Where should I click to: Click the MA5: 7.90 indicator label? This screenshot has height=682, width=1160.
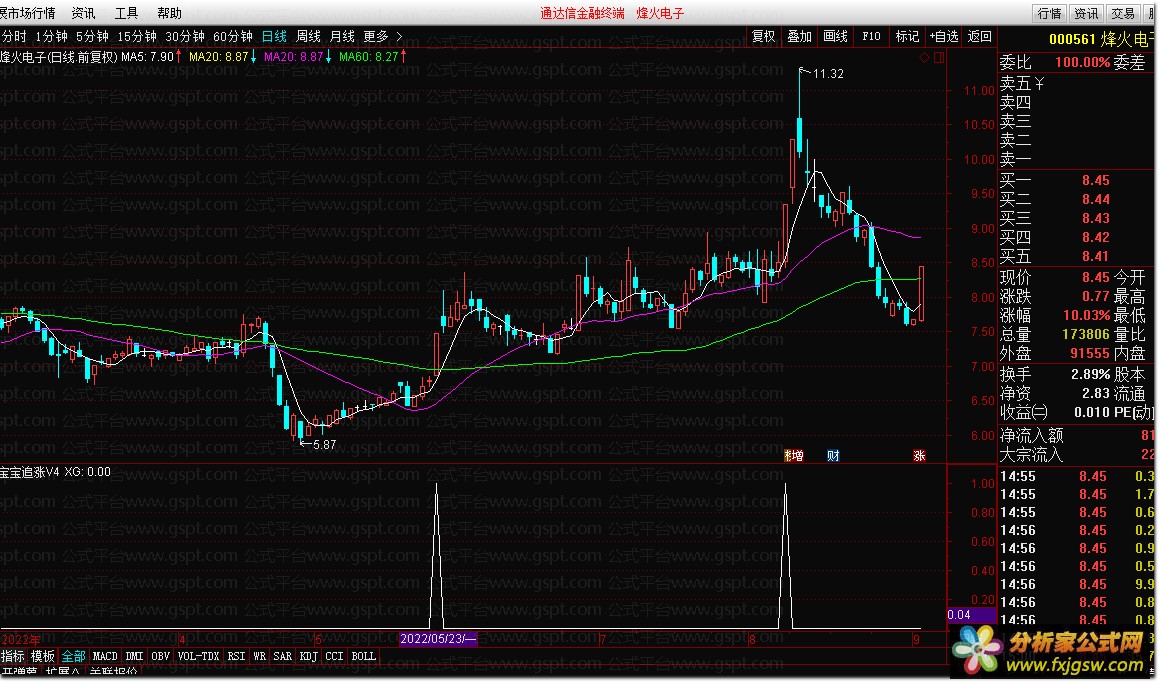click(147, 56)
